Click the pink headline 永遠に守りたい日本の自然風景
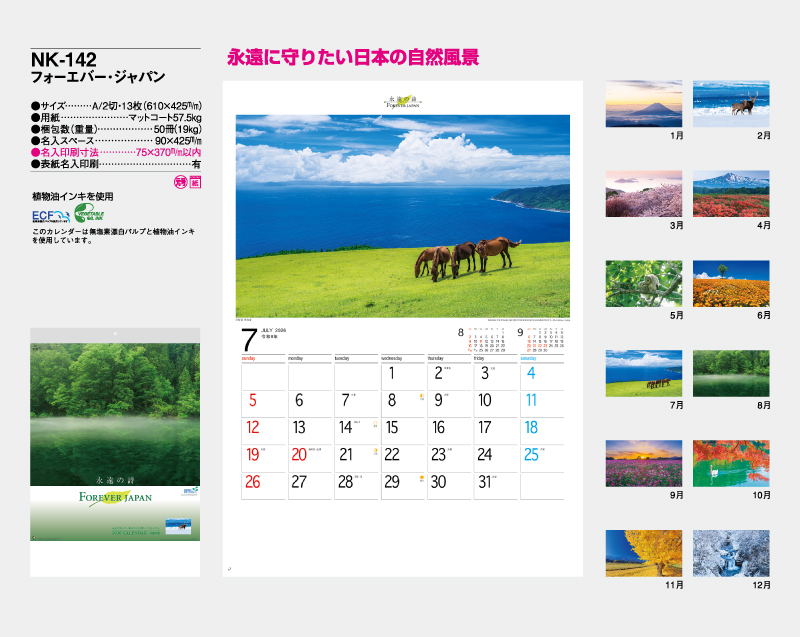The width and height of the screenshot is (800, 637). coord(353,57)
